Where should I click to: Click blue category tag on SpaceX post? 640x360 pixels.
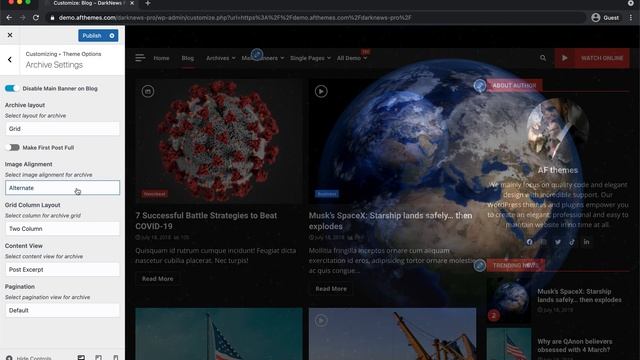pos(327,194)
